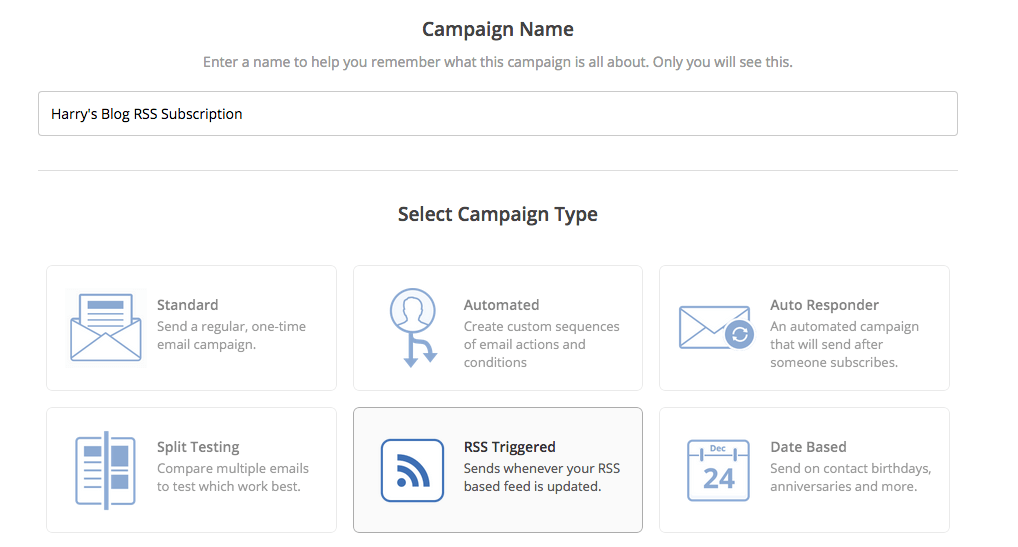Image resolution: width=1018 pixels, height=547 pixels.
Task: Click 'Send on contact birthdays' description text
Action: (x=850, y=478)
